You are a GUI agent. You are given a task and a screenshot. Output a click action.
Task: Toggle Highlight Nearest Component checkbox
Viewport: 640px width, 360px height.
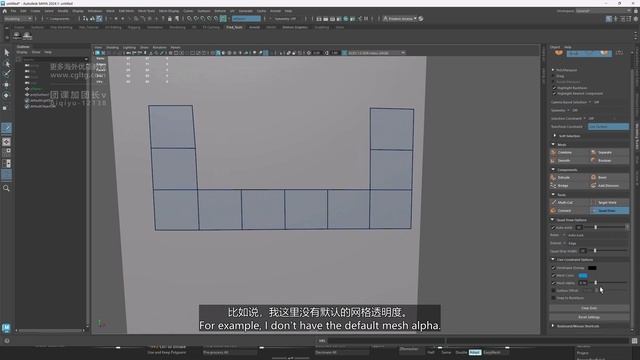(x=554, y=93)
